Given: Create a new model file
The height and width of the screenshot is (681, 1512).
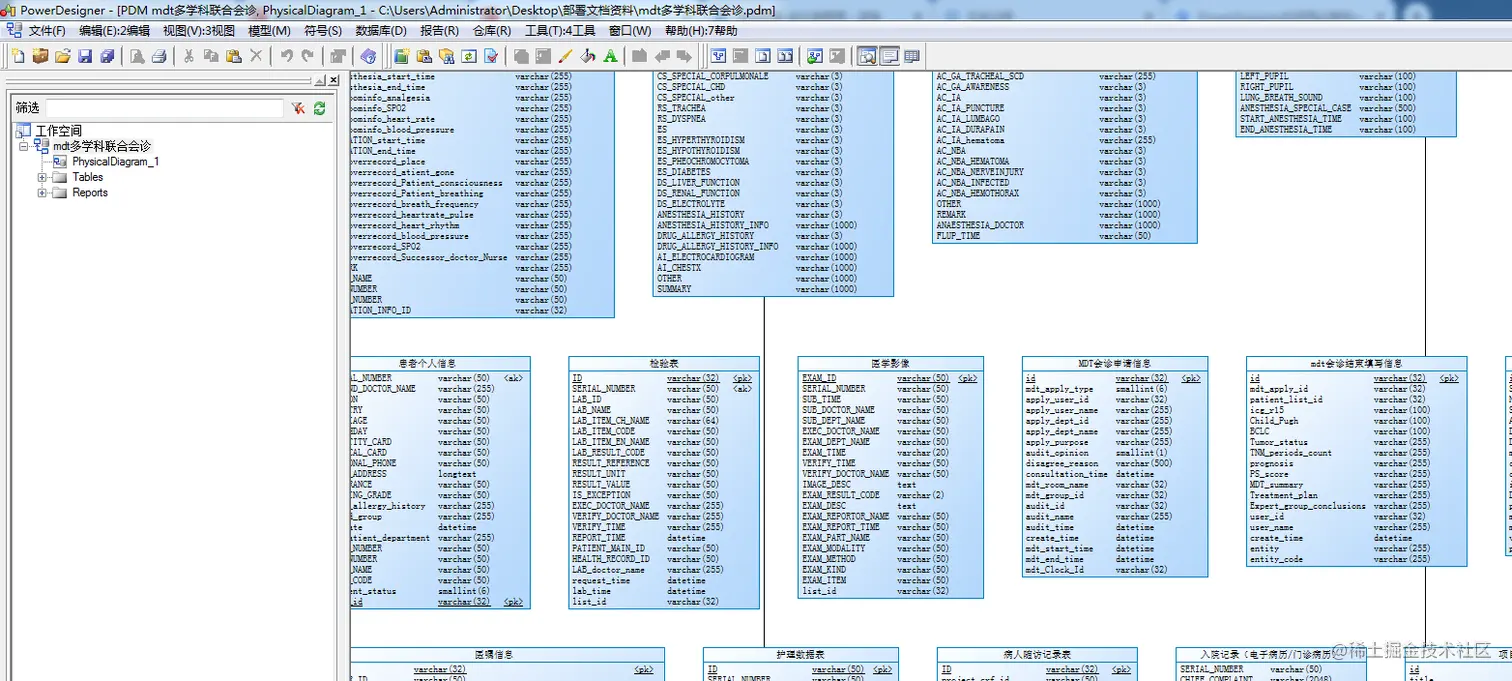Looking at the screenshot, I should (x=19, y=57).
